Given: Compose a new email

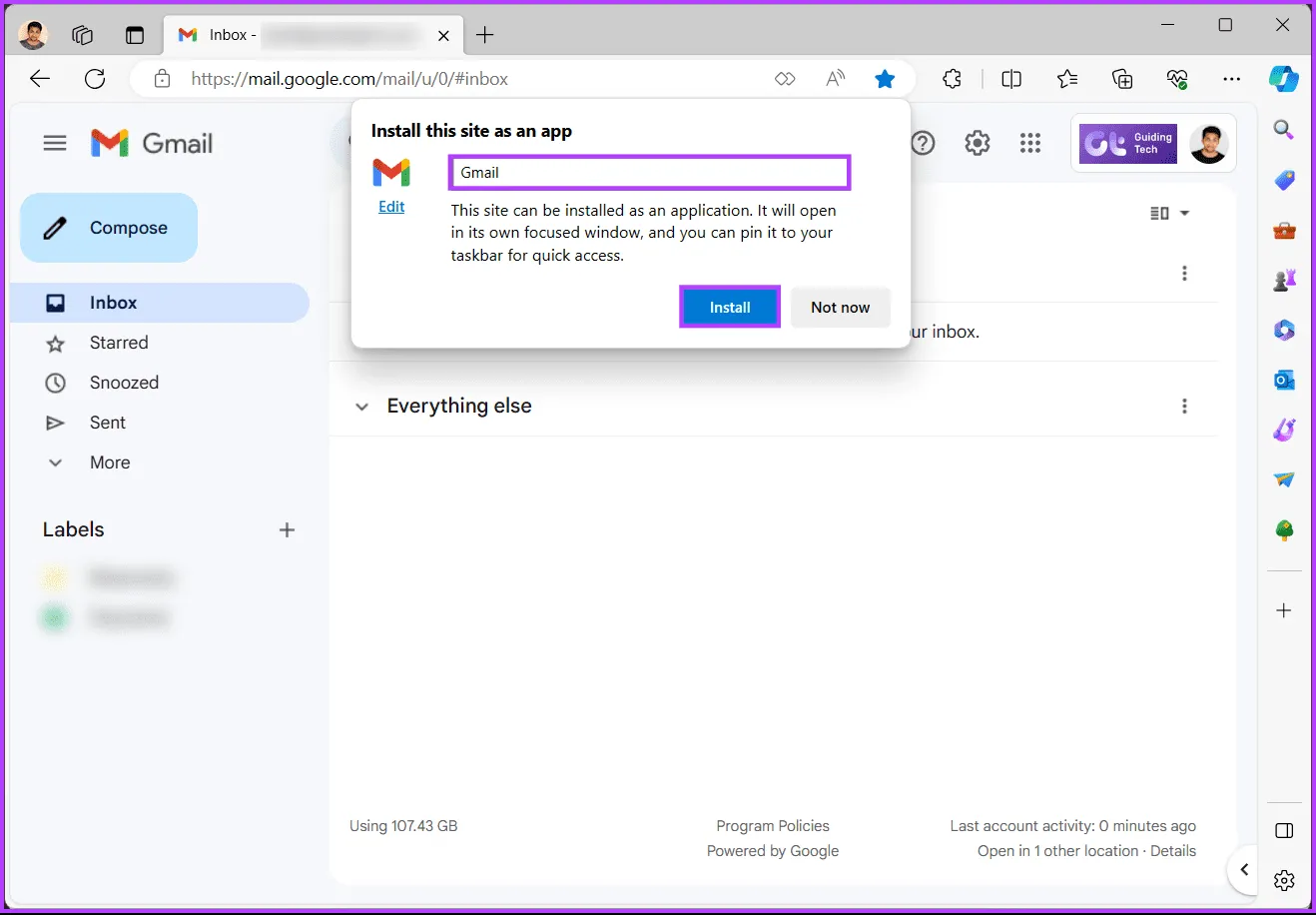Looking at the screenshot, I should pos(109,228).
